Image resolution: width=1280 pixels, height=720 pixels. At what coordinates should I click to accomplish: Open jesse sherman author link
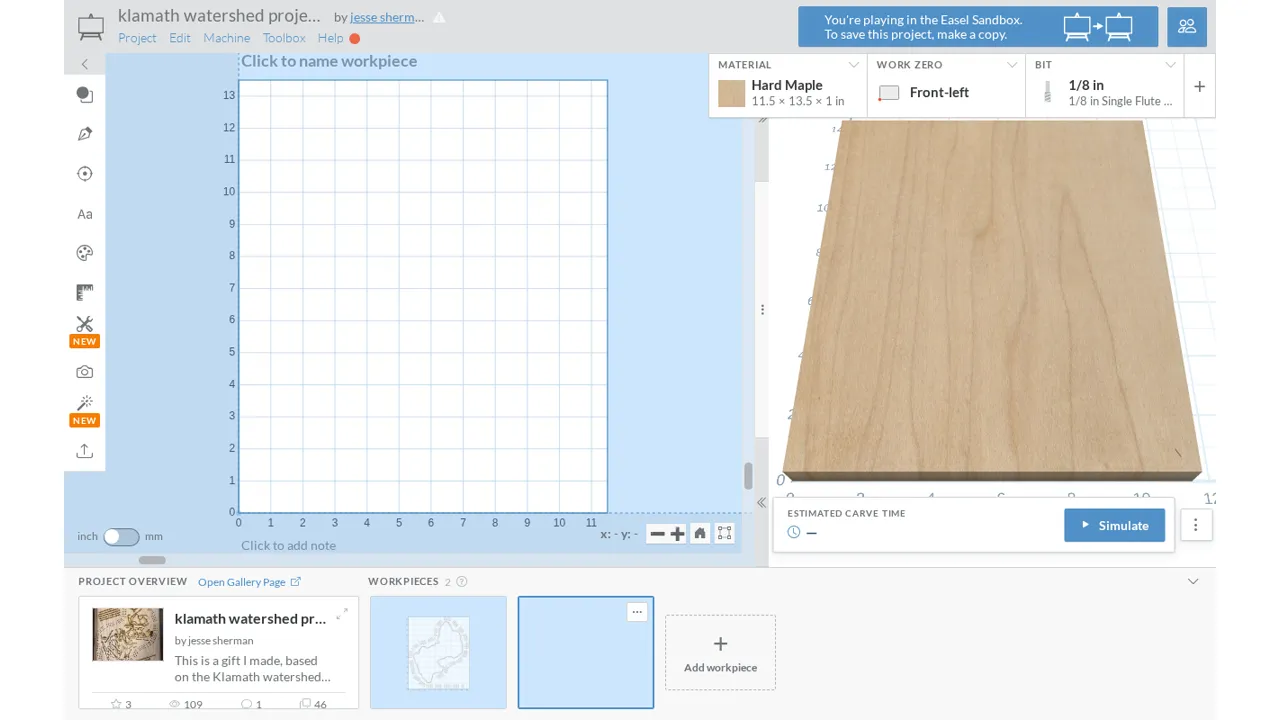[387, 17]
